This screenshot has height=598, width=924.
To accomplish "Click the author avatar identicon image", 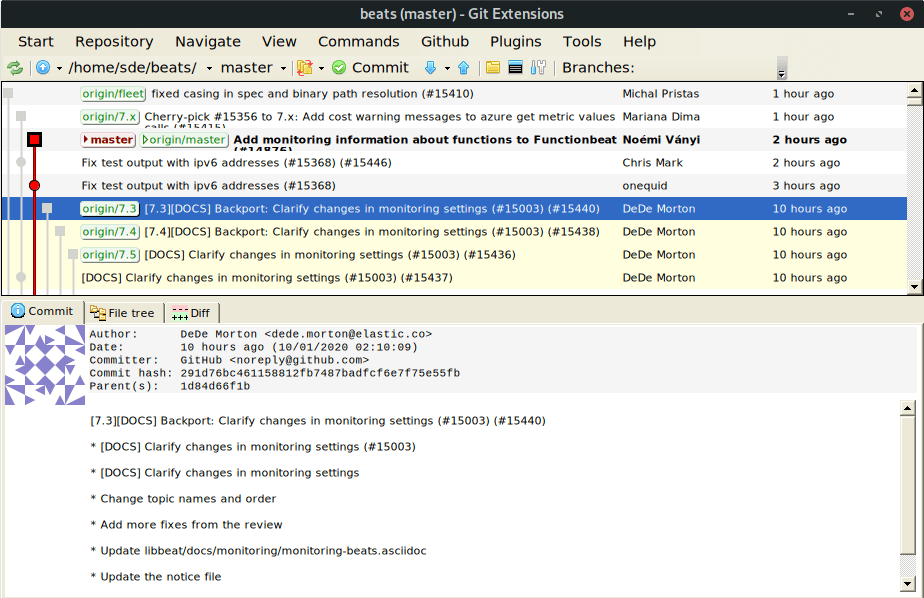I will click(x=45, y=365).
